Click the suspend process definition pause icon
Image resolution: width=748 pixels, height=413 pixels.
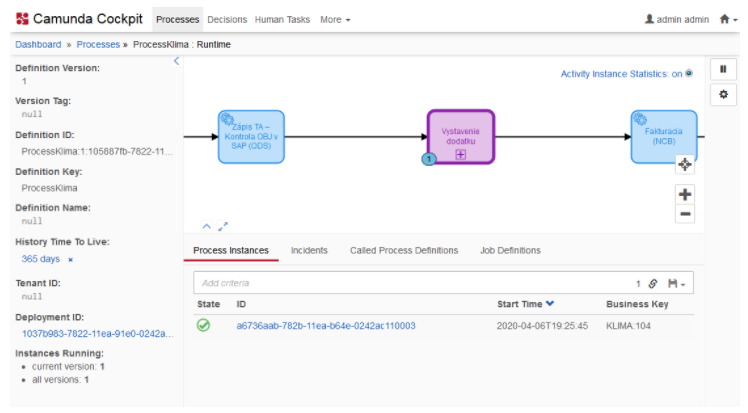click(723, 69)
